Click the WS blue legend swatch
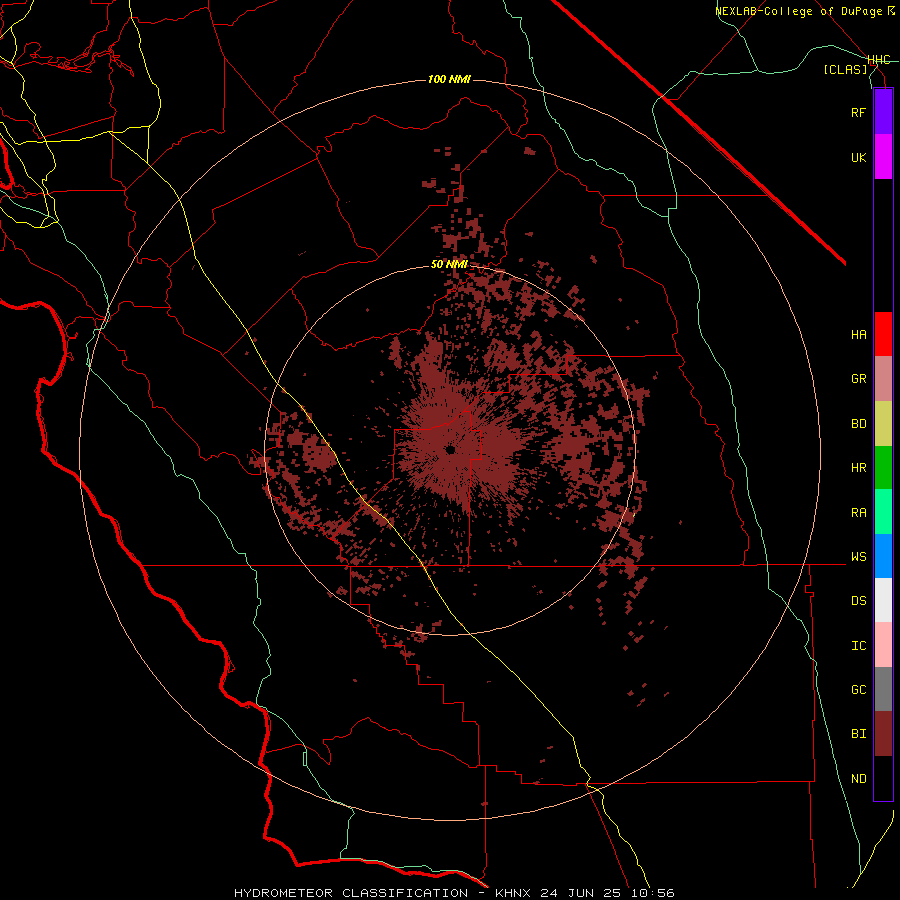The width and height of the screenshot is (900, 900). [883, 556]
